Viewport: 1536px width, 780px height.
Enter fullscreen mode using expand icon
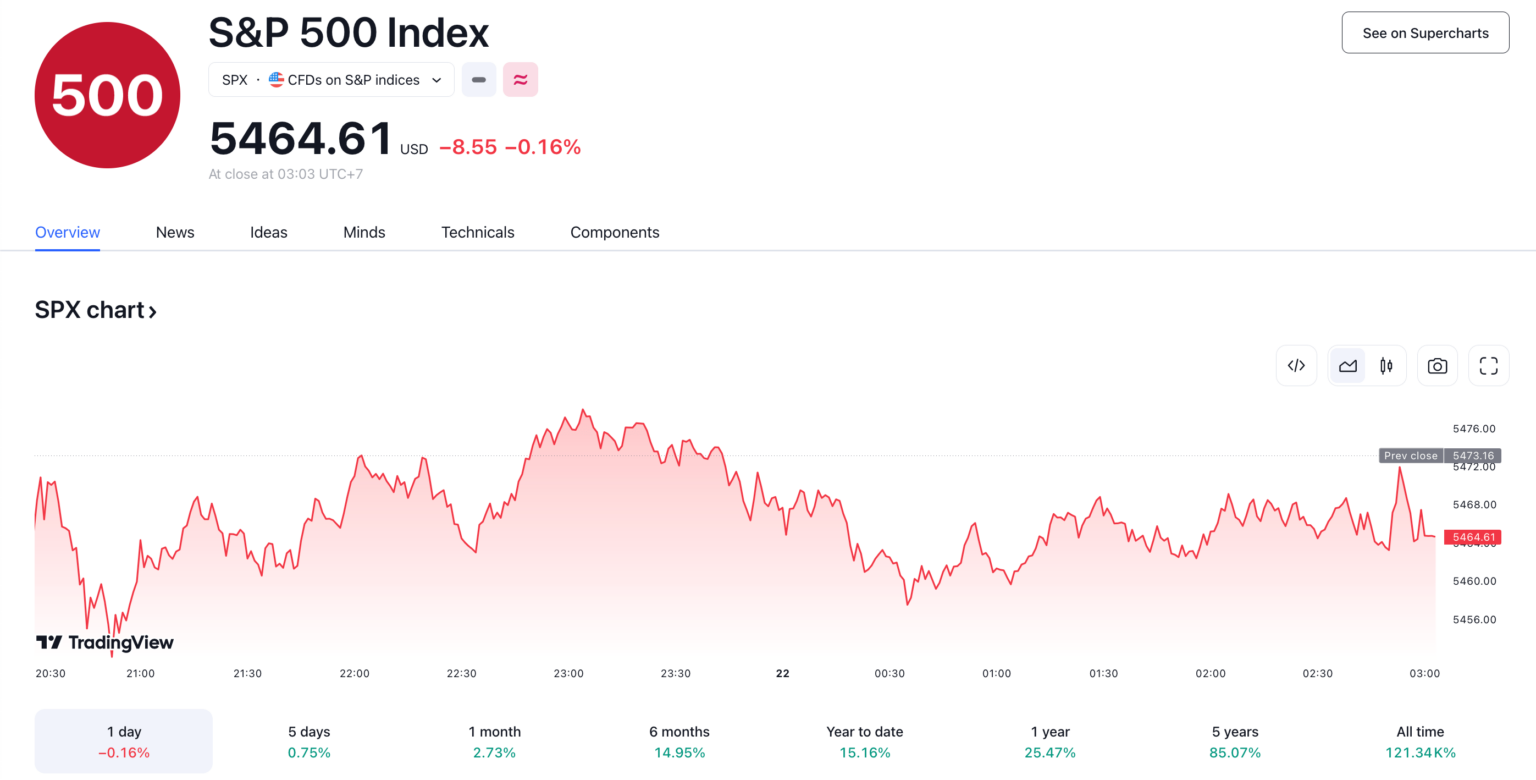pos(1488,365)
